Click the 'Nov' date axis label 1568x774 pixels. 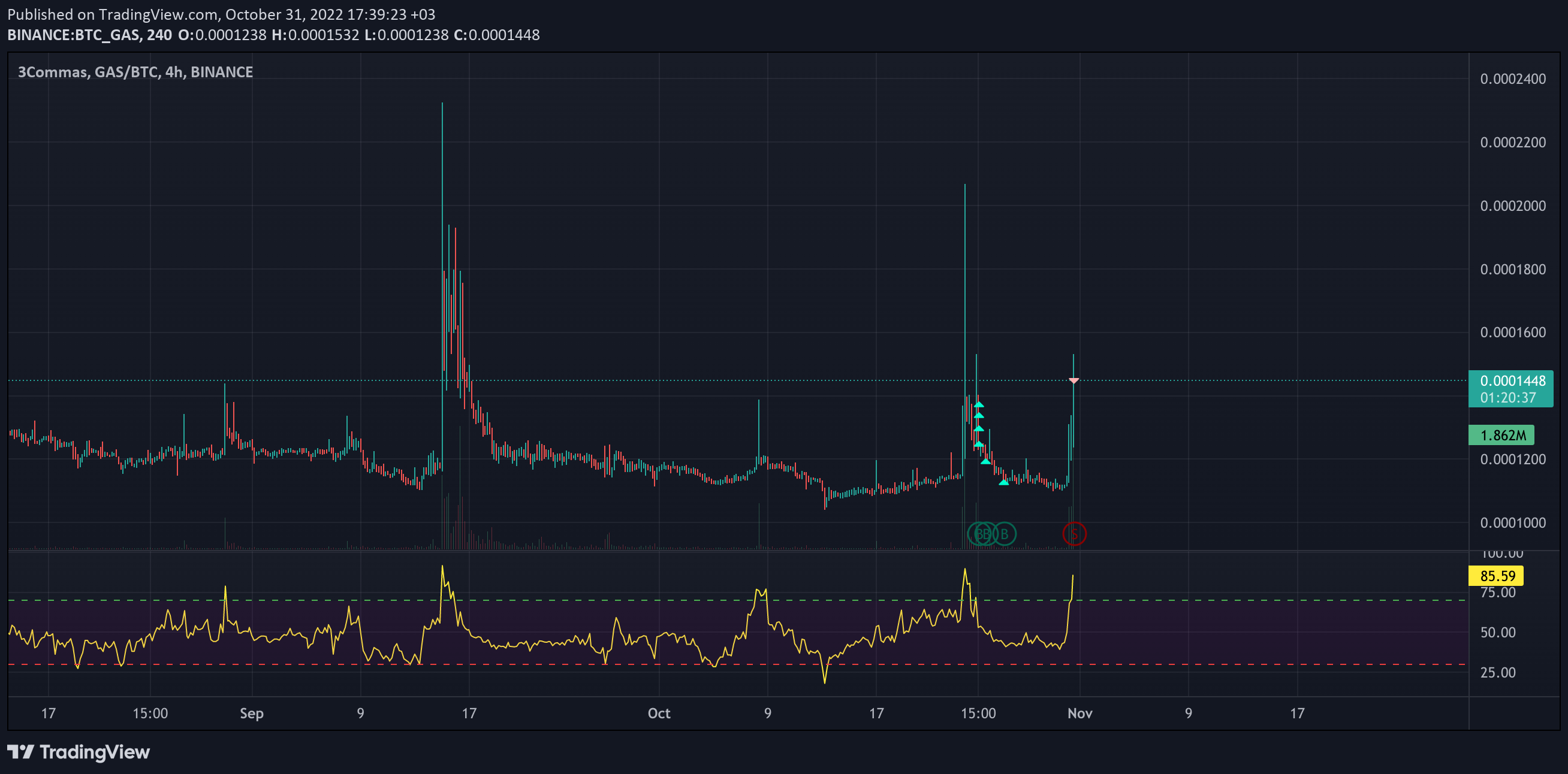tap(1080, 713)
